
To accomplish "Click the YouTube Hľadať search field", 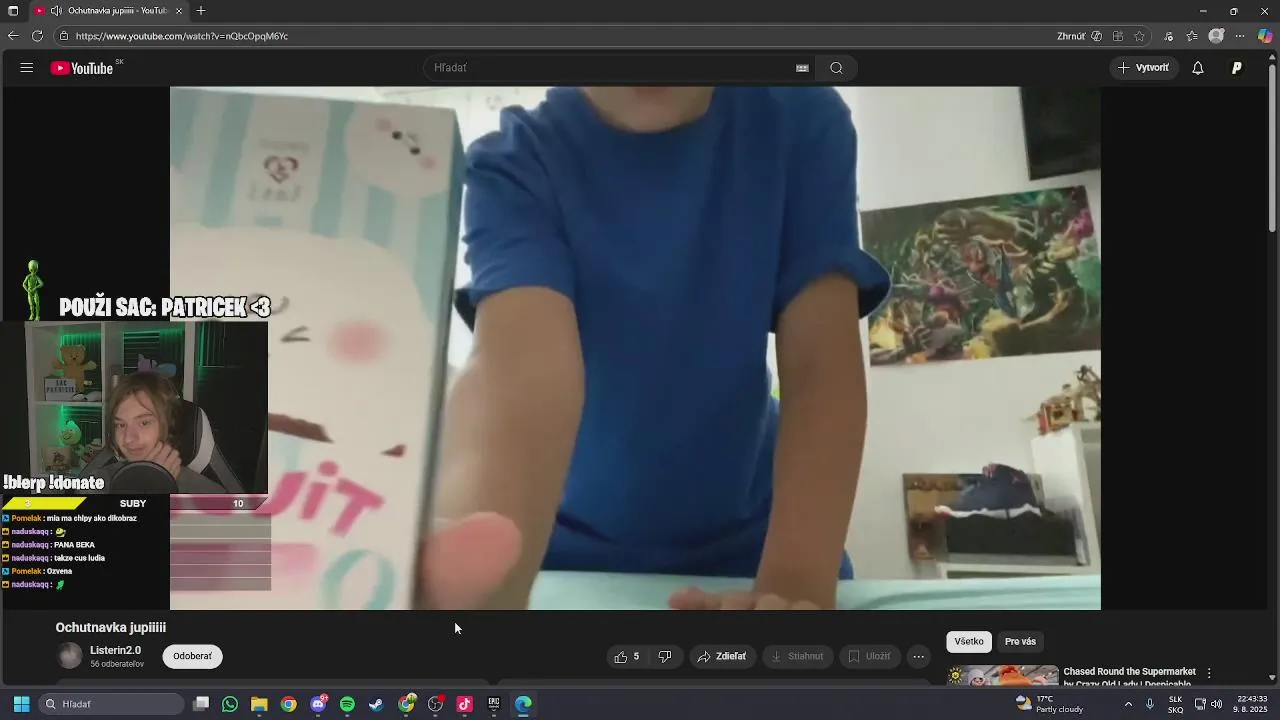I will tap(610, 68).
